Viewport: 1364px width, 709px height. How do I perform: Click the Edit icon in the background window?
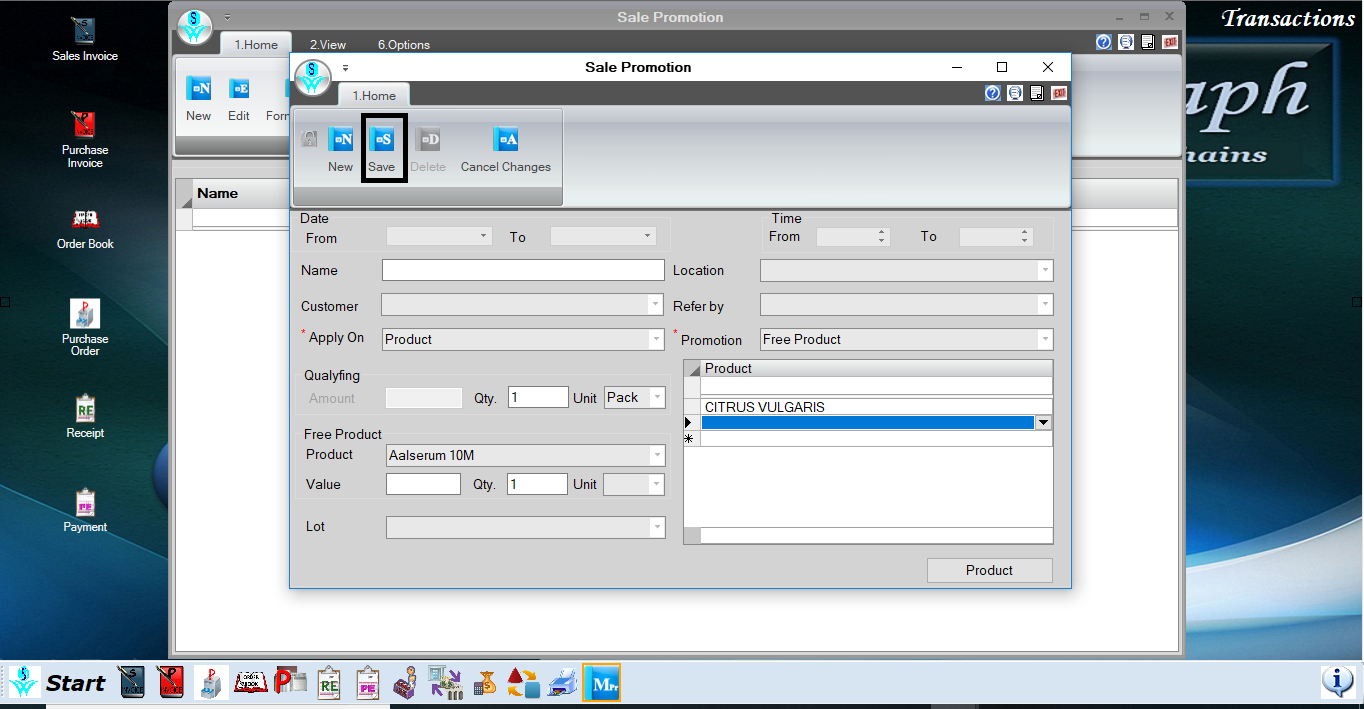click(x=239, y=90)
